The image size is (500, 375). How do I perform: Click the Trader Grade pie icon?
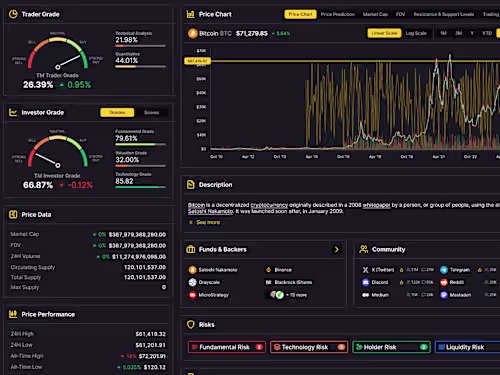pos(13,14)
